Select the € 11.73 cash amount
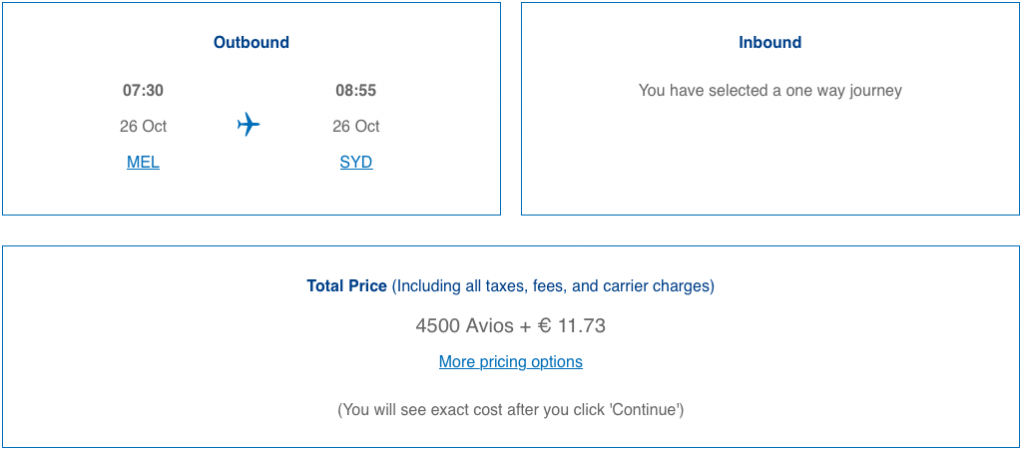The width and height of the screenshot is (1024, 449). pyautogui.click(x=571, y=326)
